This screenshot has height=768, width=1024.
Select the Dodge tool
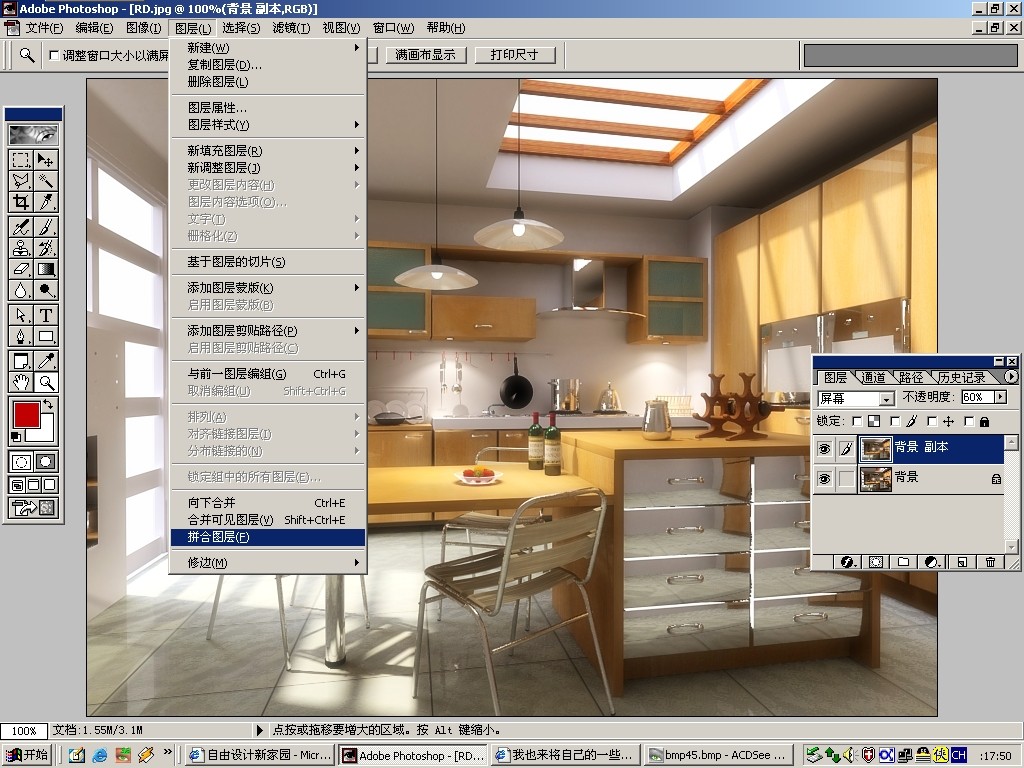click(46, 289)
